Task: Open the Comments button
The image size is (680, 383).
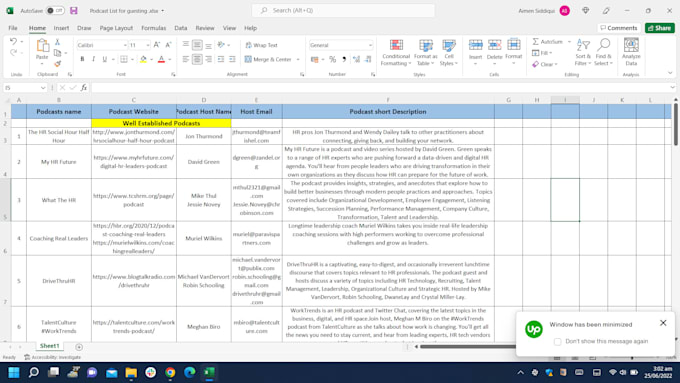Action: click(619, 28)
